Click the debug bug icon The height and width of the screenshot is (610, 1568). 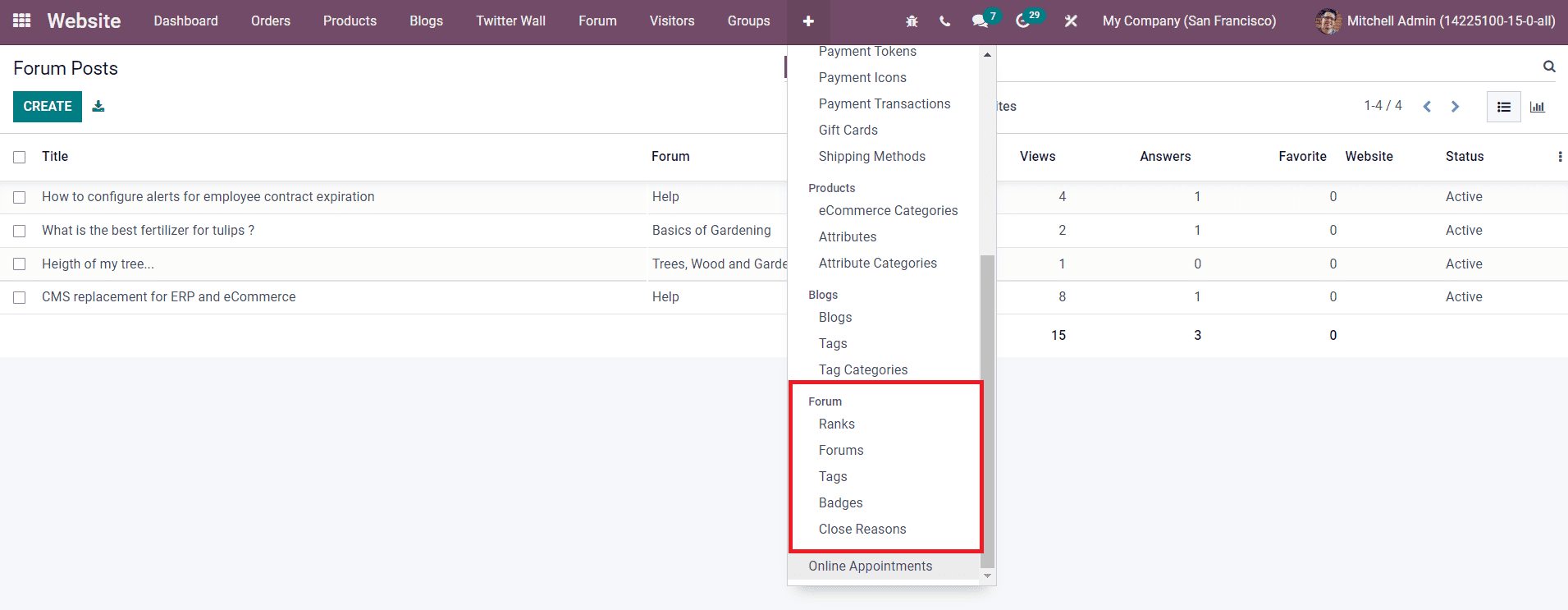912,21
